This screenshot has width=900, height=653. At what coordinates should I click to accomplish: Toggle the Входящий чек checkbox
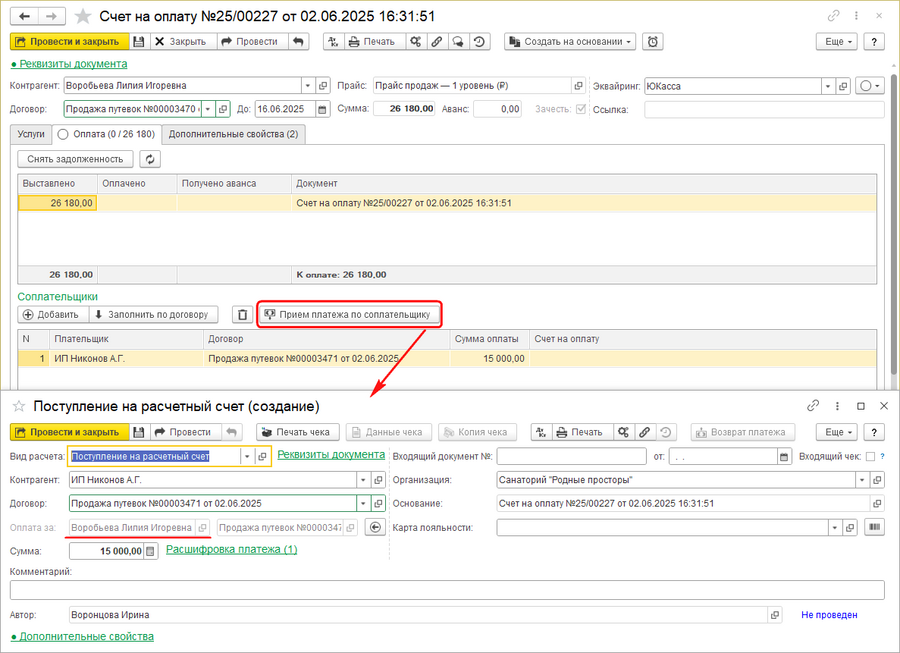point(869,456)
